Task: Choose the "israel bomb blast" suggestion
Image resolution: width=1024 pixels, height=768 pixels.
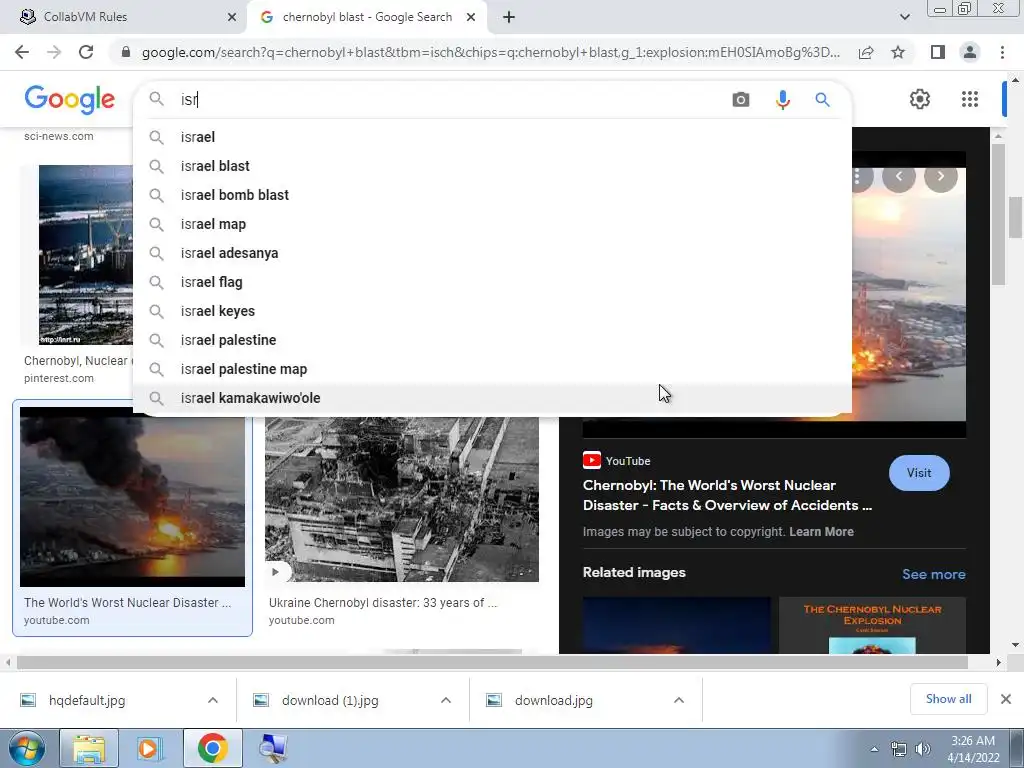Action: pos(492,195)
